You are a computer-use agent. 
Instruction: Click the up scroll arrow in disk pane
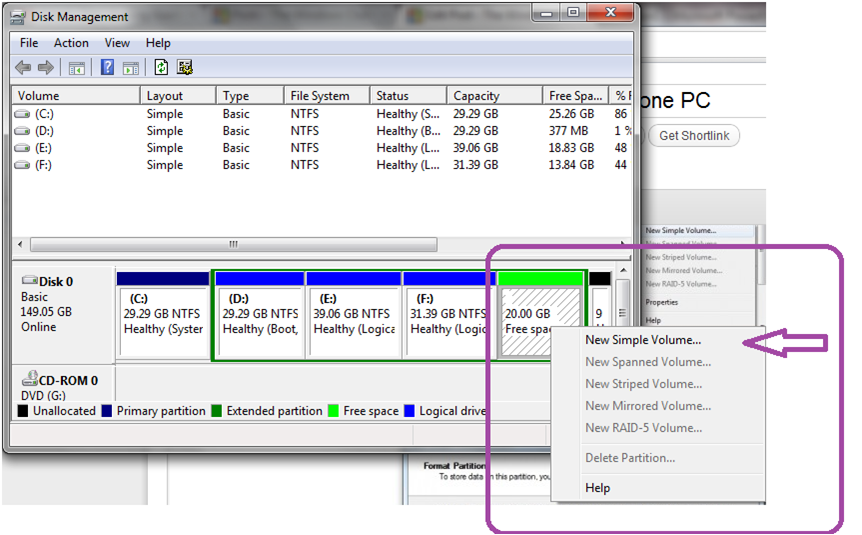click(623, 271)
